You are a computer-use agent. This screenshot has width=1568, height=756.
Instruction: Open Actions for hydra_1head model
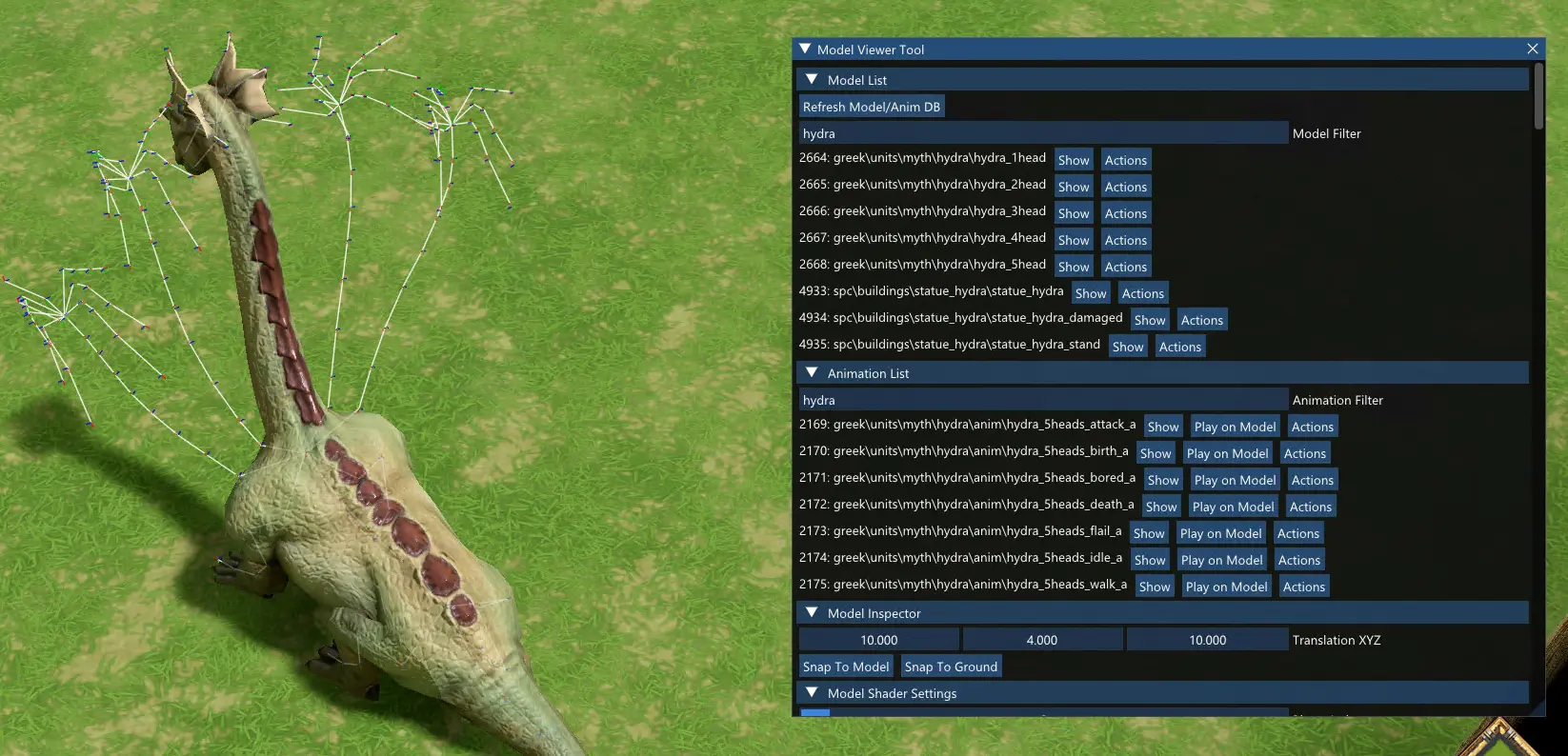[1126, 160]
